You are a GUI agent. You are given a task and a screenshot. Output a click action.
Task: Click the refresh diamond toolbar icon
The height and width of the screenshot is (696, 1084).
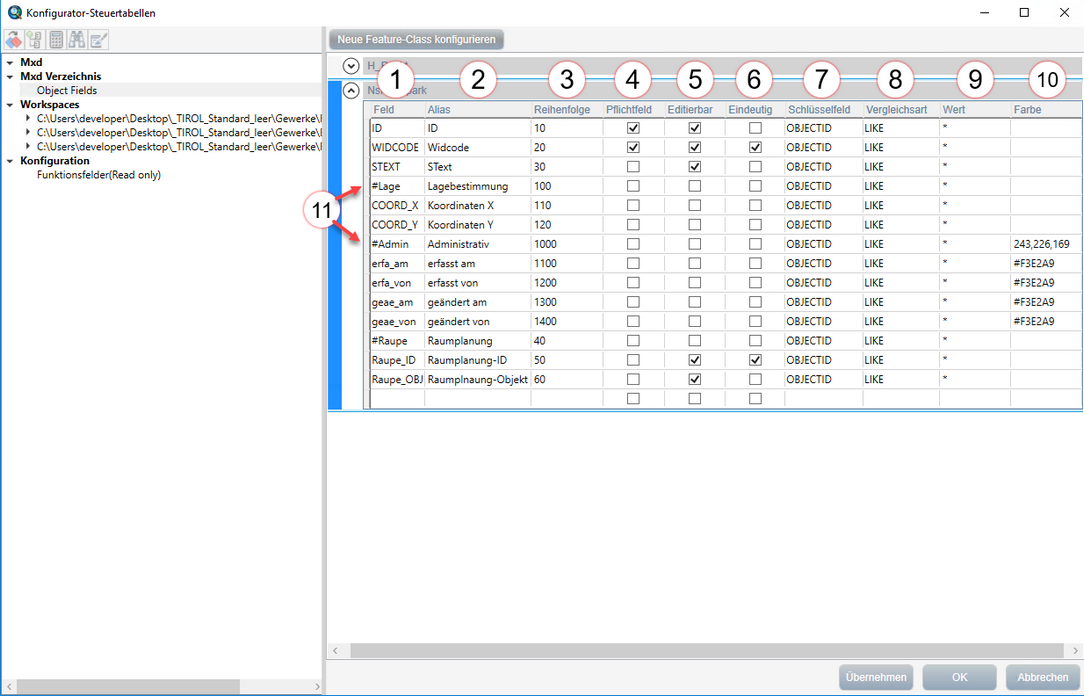pos(14,40)
